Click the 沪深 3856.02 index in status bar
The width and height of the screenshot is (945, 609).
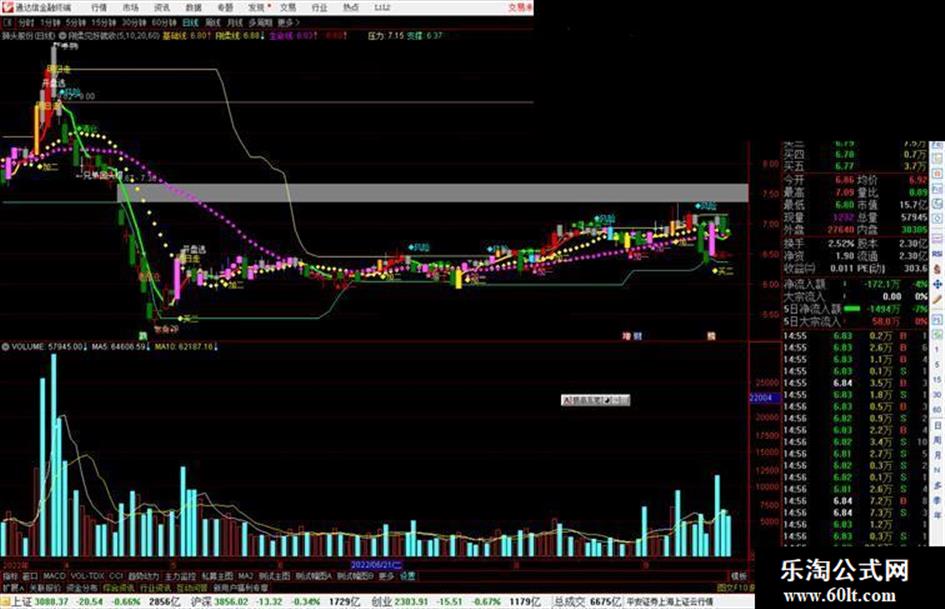point(219,601)
